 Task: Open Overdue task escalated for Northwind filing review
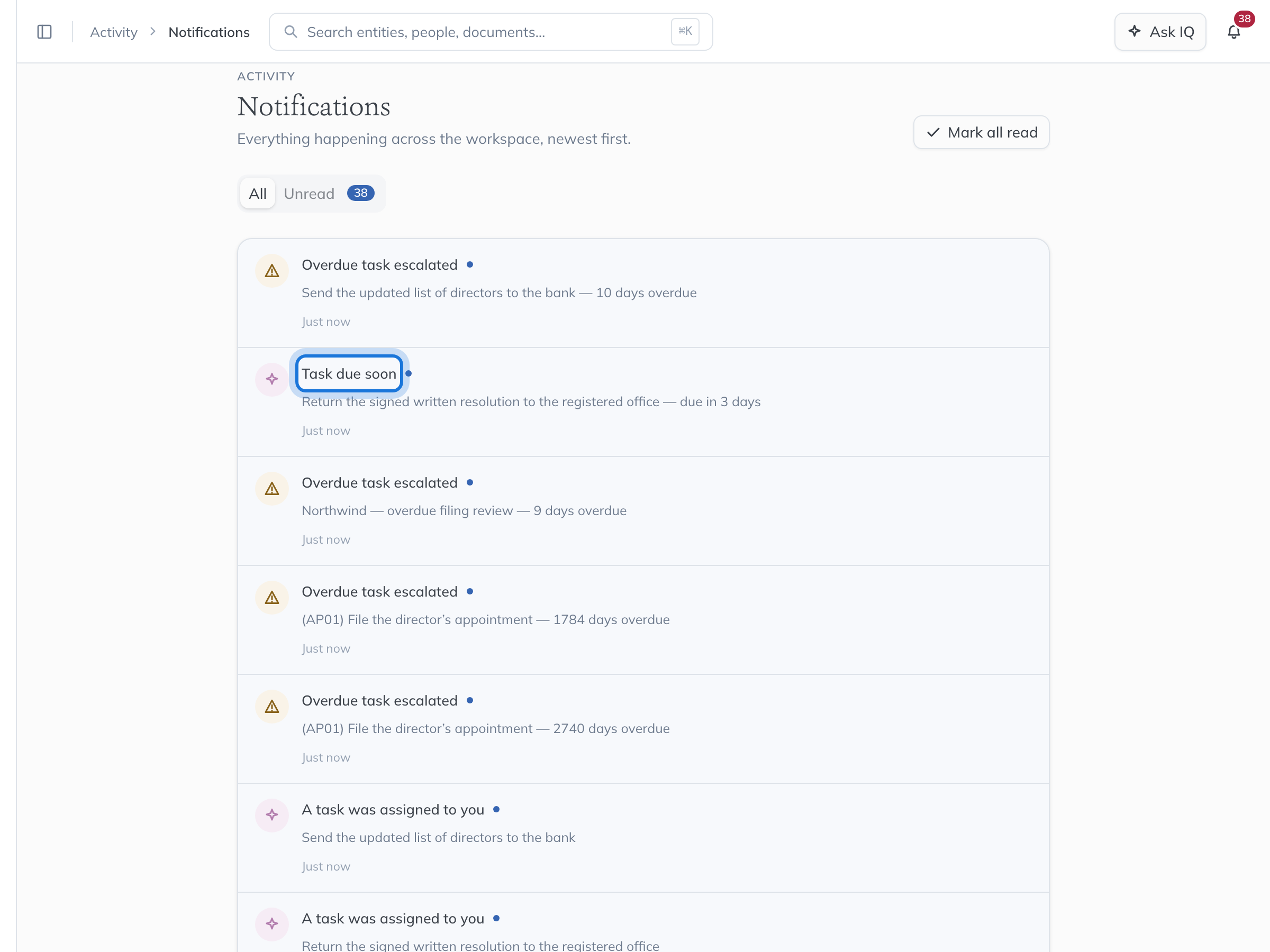[379, 483]
